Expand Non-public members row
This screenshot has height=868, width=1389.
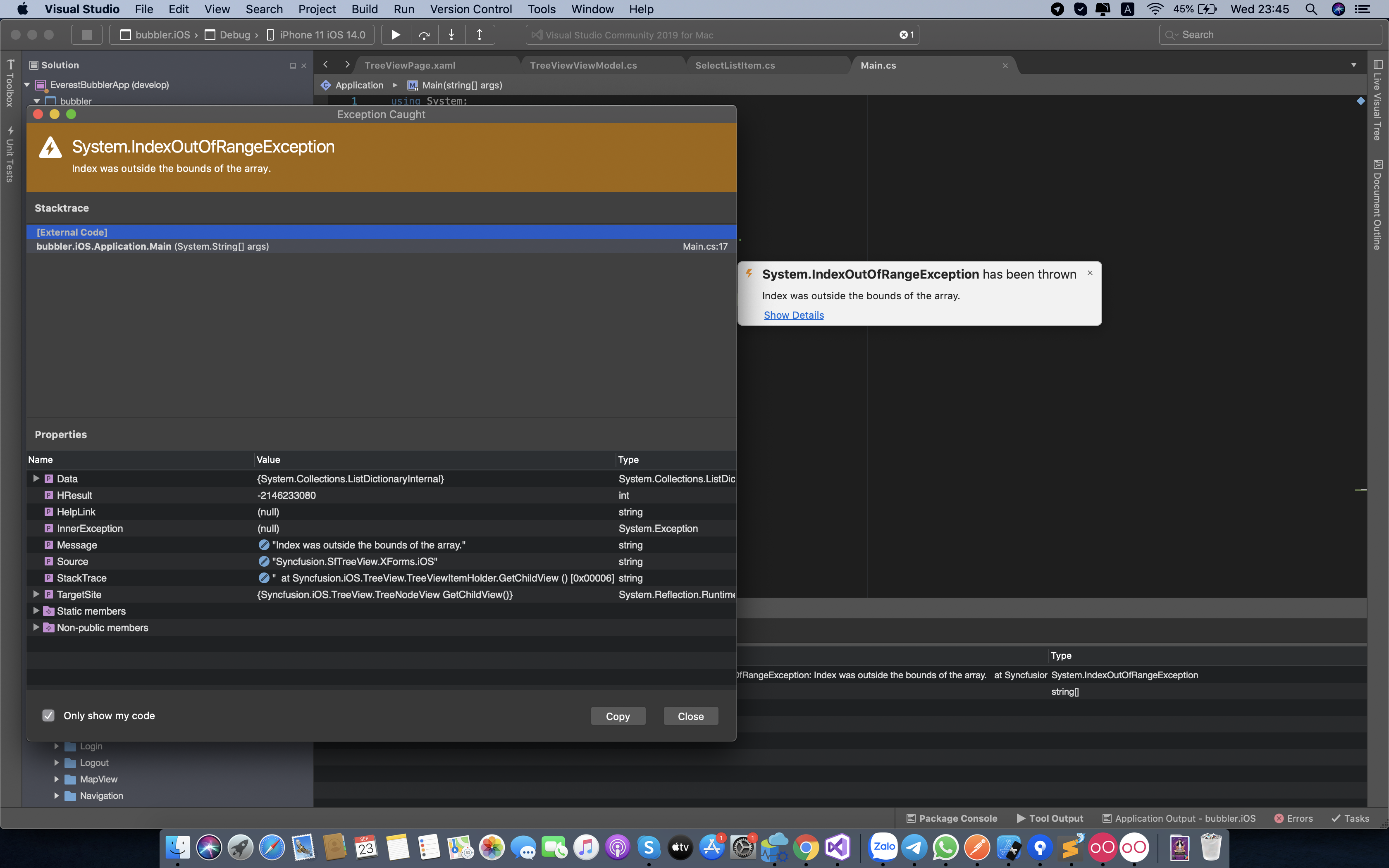pyautogui.click(x=36, y=627)
